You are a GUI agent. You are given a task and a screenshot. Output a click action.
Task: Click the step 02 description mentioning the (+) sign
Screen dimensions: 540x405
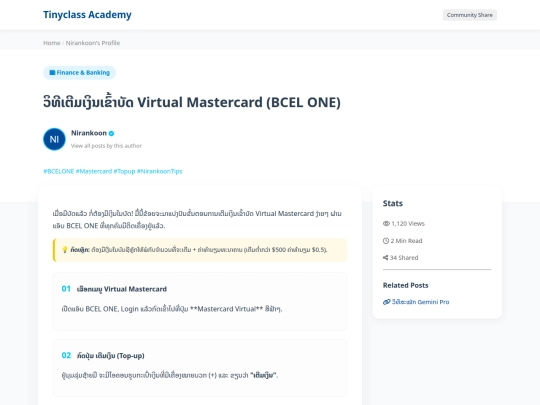click(x=170, y=375)
